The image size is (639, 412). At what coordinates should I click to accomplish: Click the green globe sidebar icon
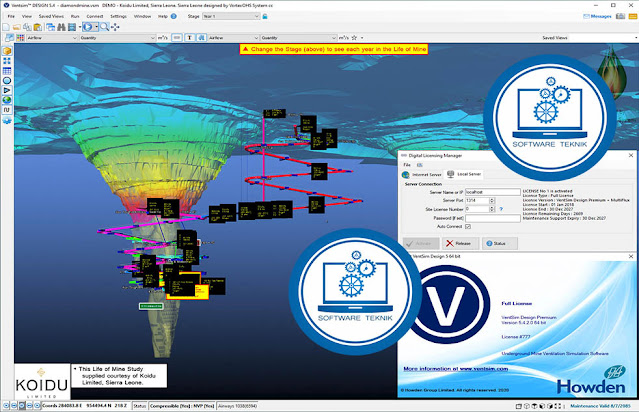click(x=7, y=100)
